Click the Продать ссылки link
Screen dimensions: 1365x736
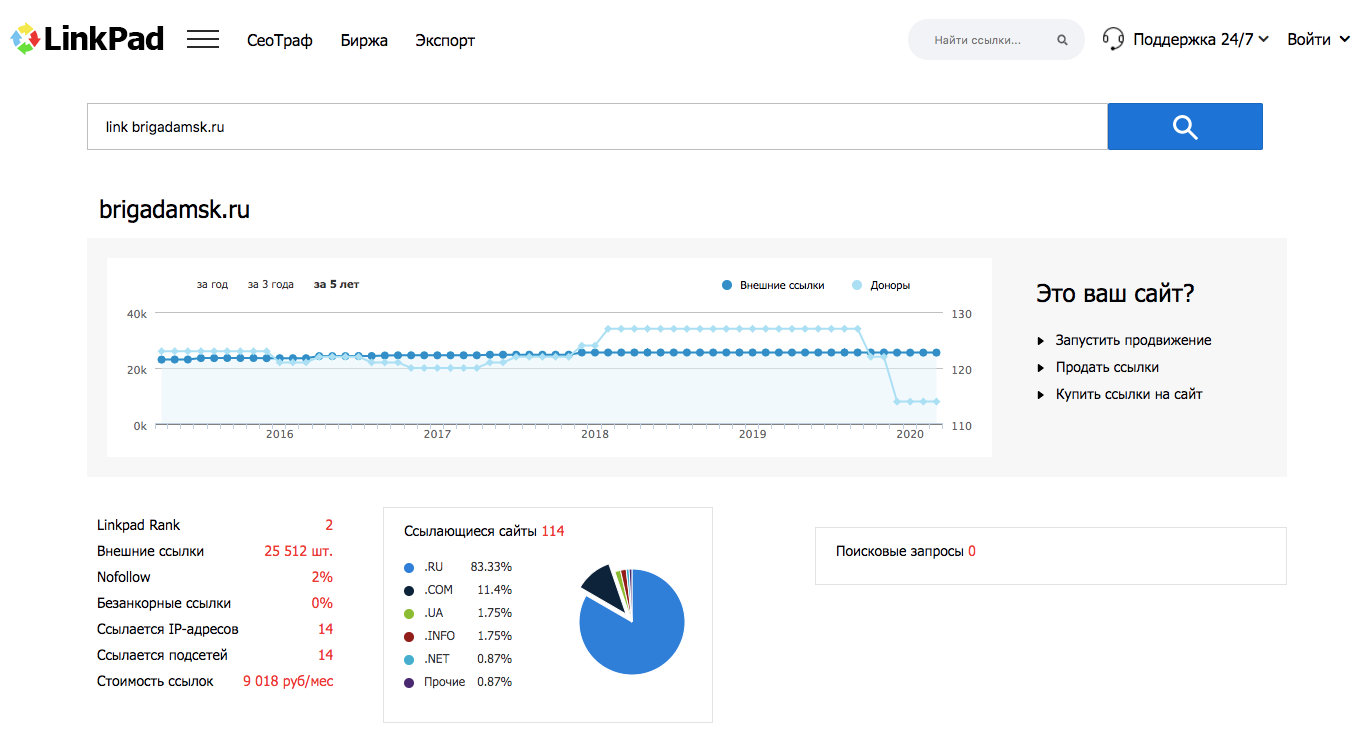pyautogui.click(x=1107, y=367)
